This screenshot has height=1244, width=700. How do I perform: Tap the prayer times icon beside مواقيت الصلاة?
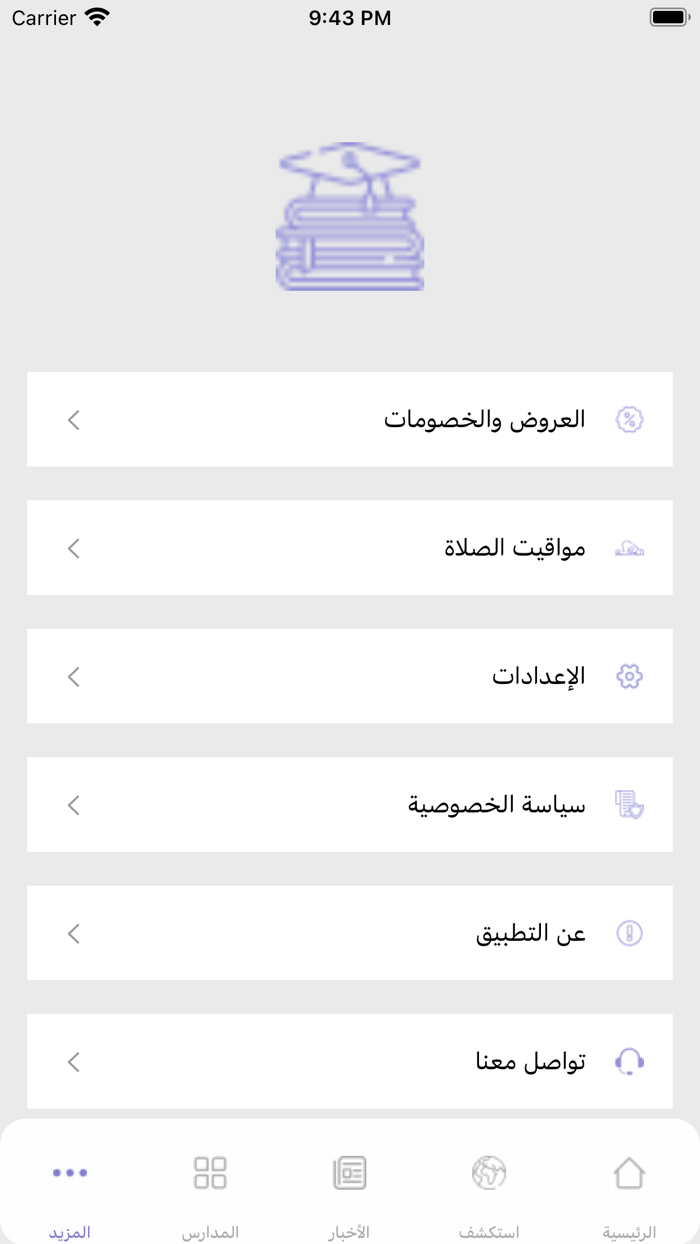(629, 548)
